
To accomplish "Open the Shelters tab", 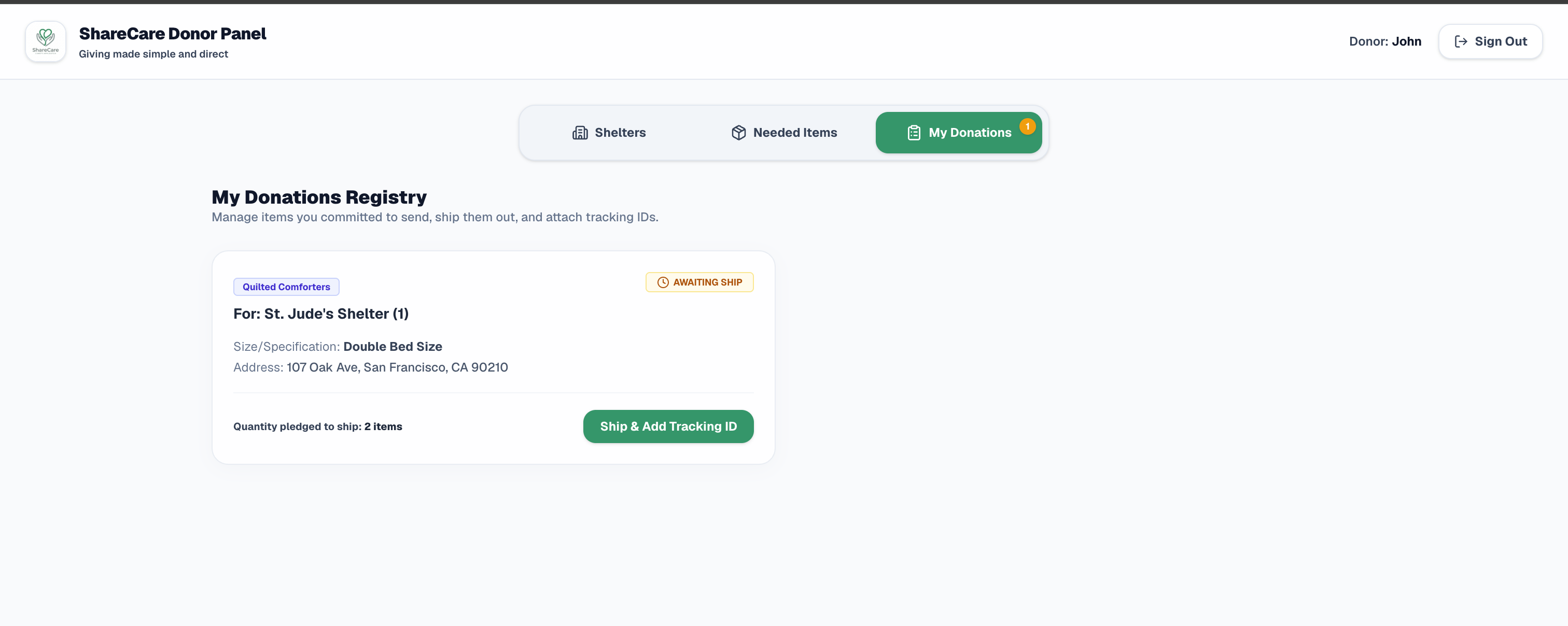I will (x=609, y=133).
